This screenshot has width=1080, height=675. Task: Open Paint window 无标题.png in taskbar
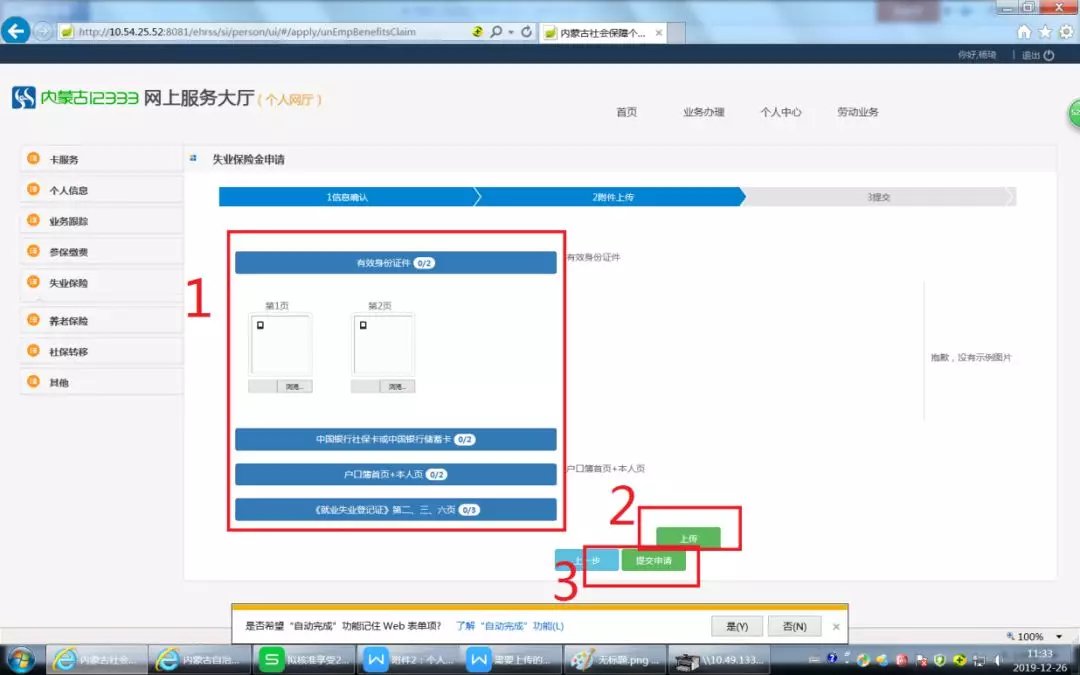[614, 660]
